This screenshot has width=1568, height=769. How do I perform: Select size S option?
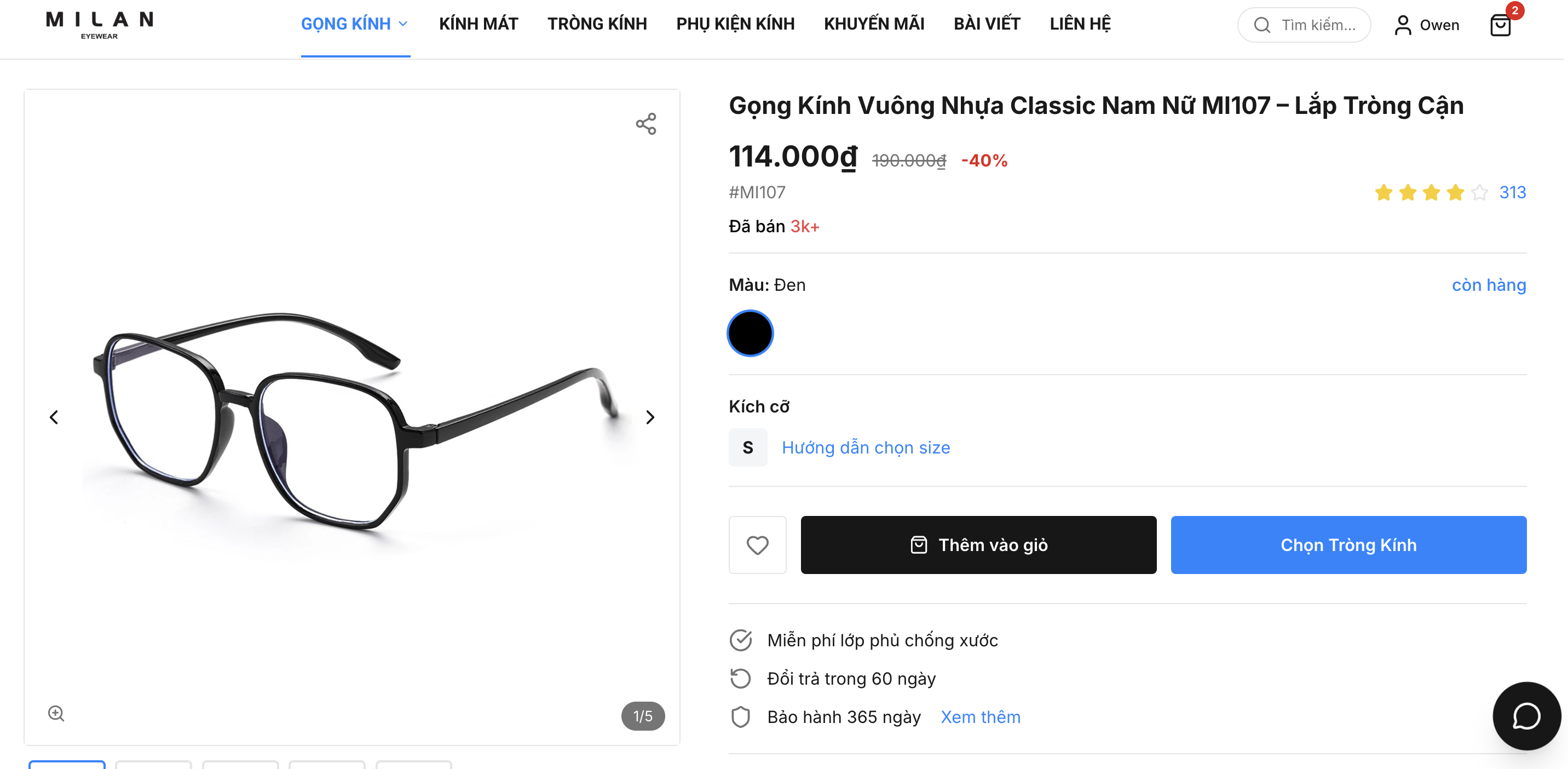(x=747, y=447)
